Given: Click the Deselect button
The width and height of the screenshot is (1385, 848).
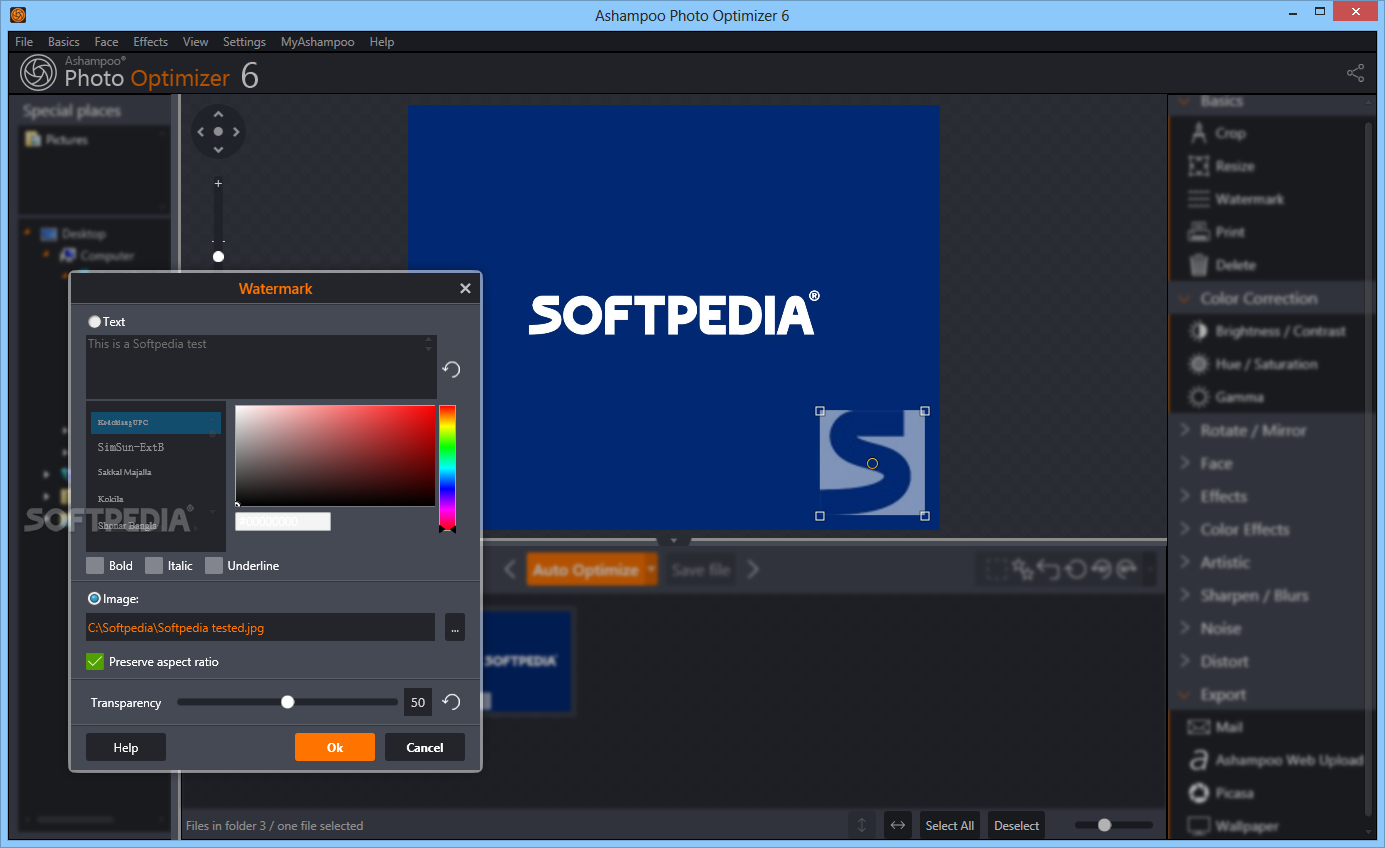Looking at the screenshot, I should (x=1016, y=825).
